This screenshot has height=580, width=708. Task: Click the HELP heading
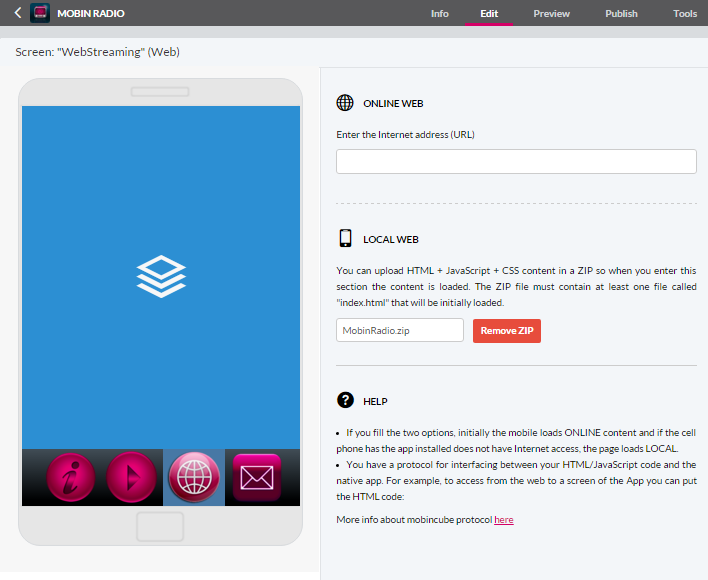[x=375, y=401]
